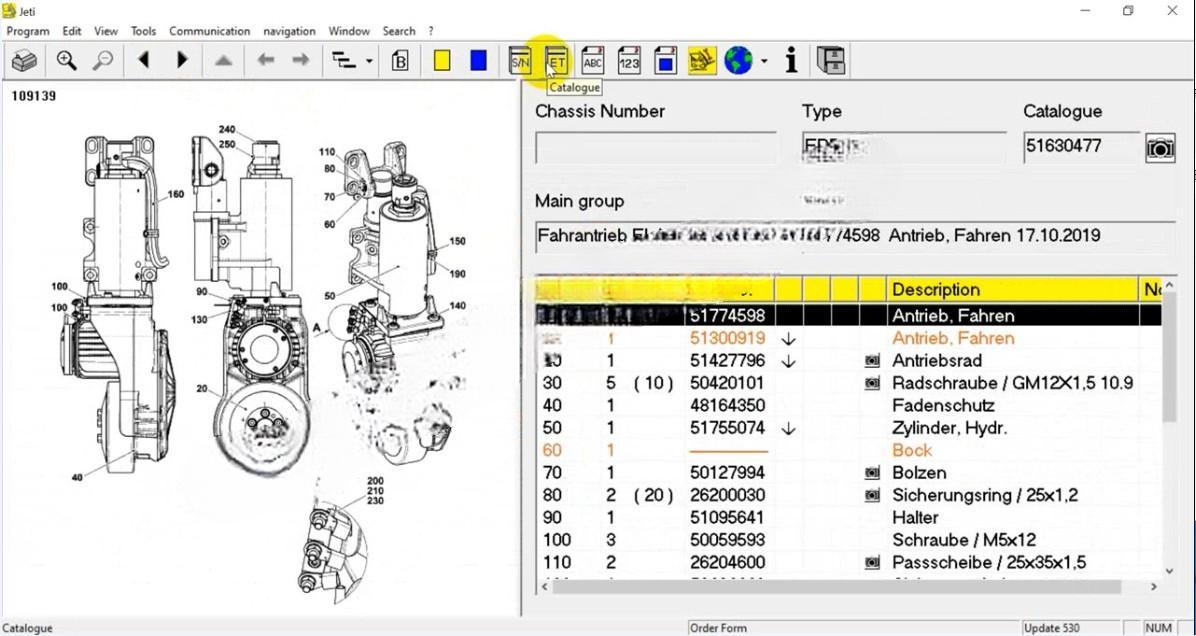Click the Chassis Number input field
1196x636 pixels.
(655, 148)
